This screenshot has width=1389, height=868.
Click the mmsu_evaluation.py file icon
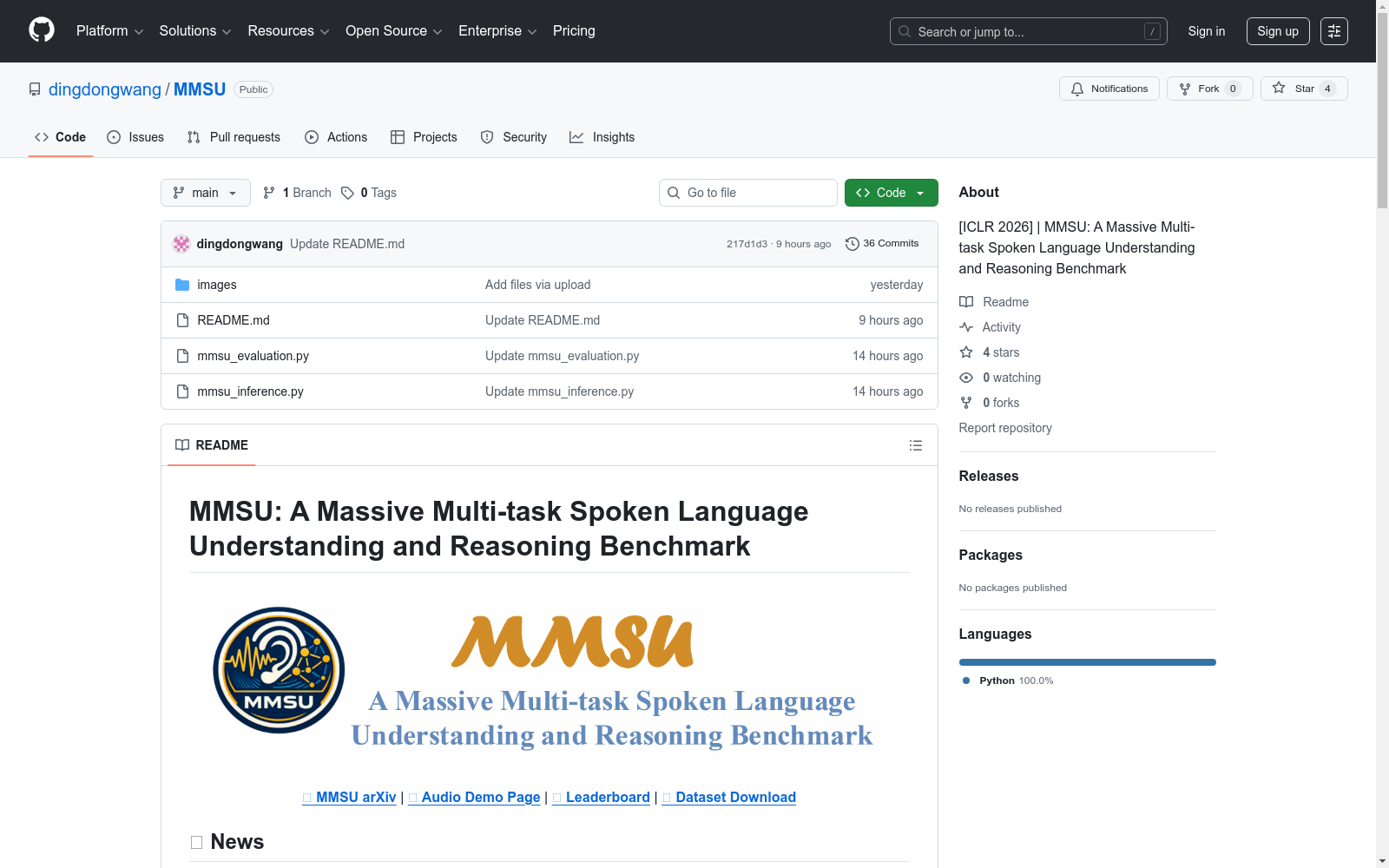click(182, 356)
